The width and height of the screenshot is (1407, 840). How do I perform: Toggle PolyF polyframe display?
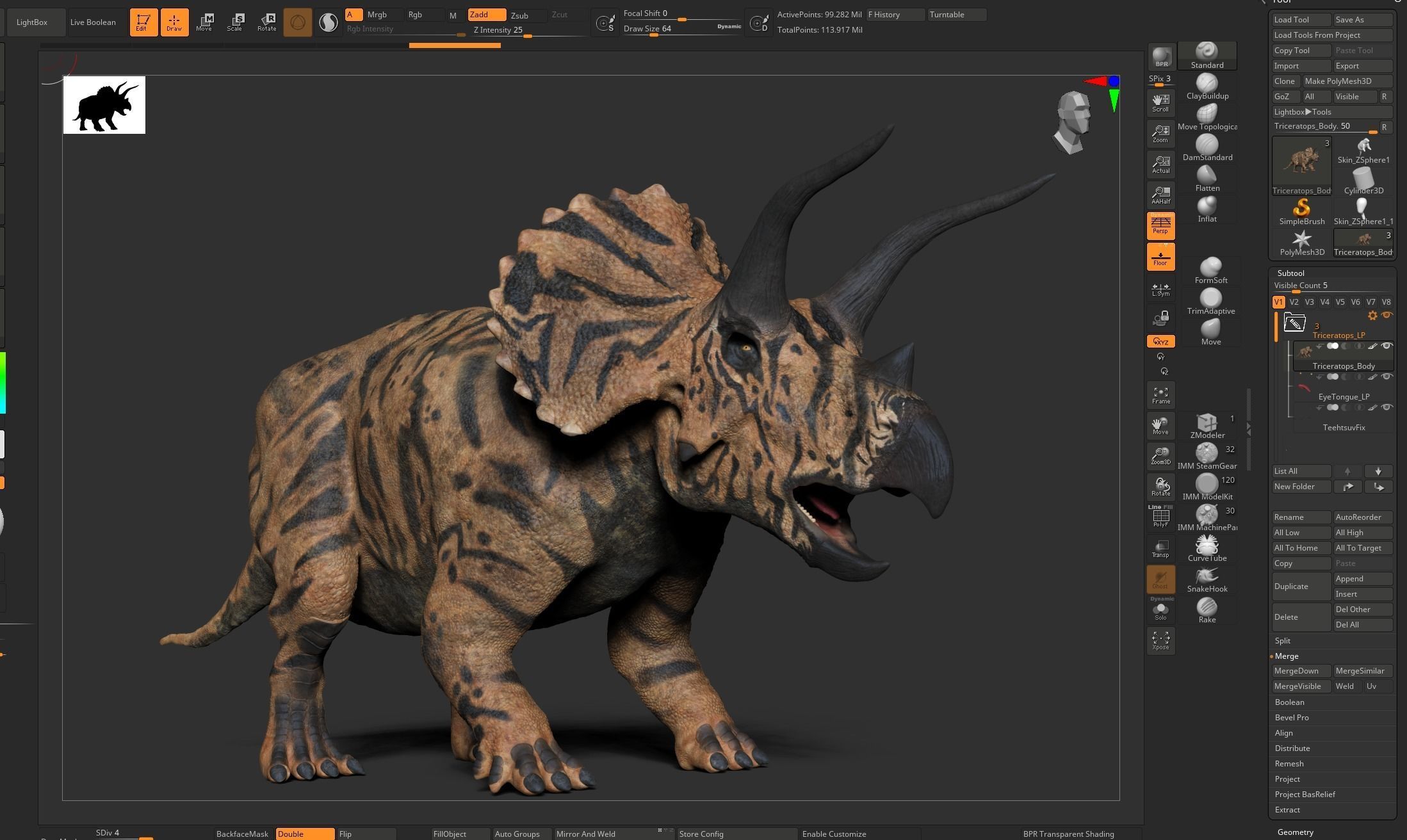1160,517
